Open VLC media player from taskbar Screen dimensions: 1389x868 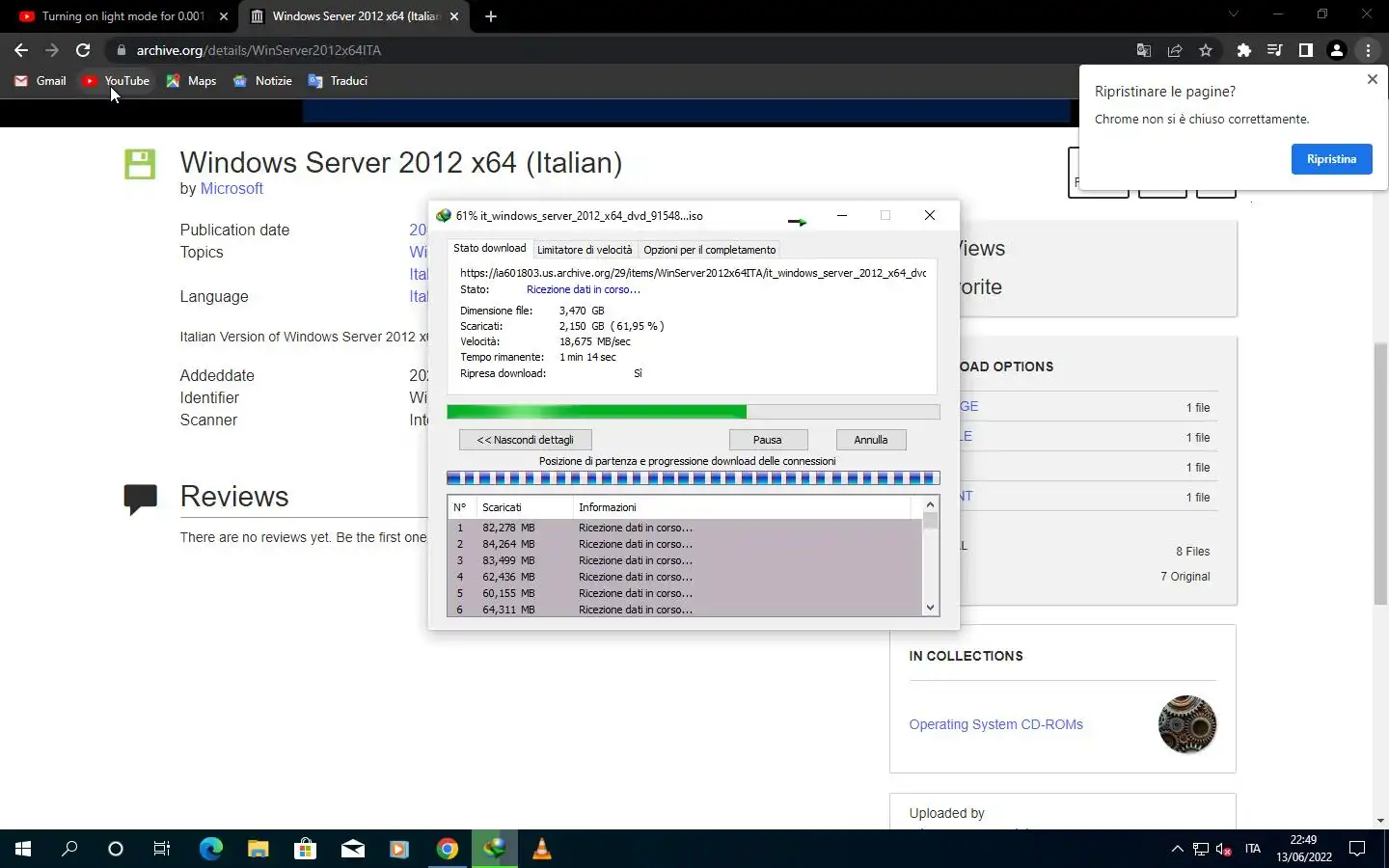click(542, 849)
